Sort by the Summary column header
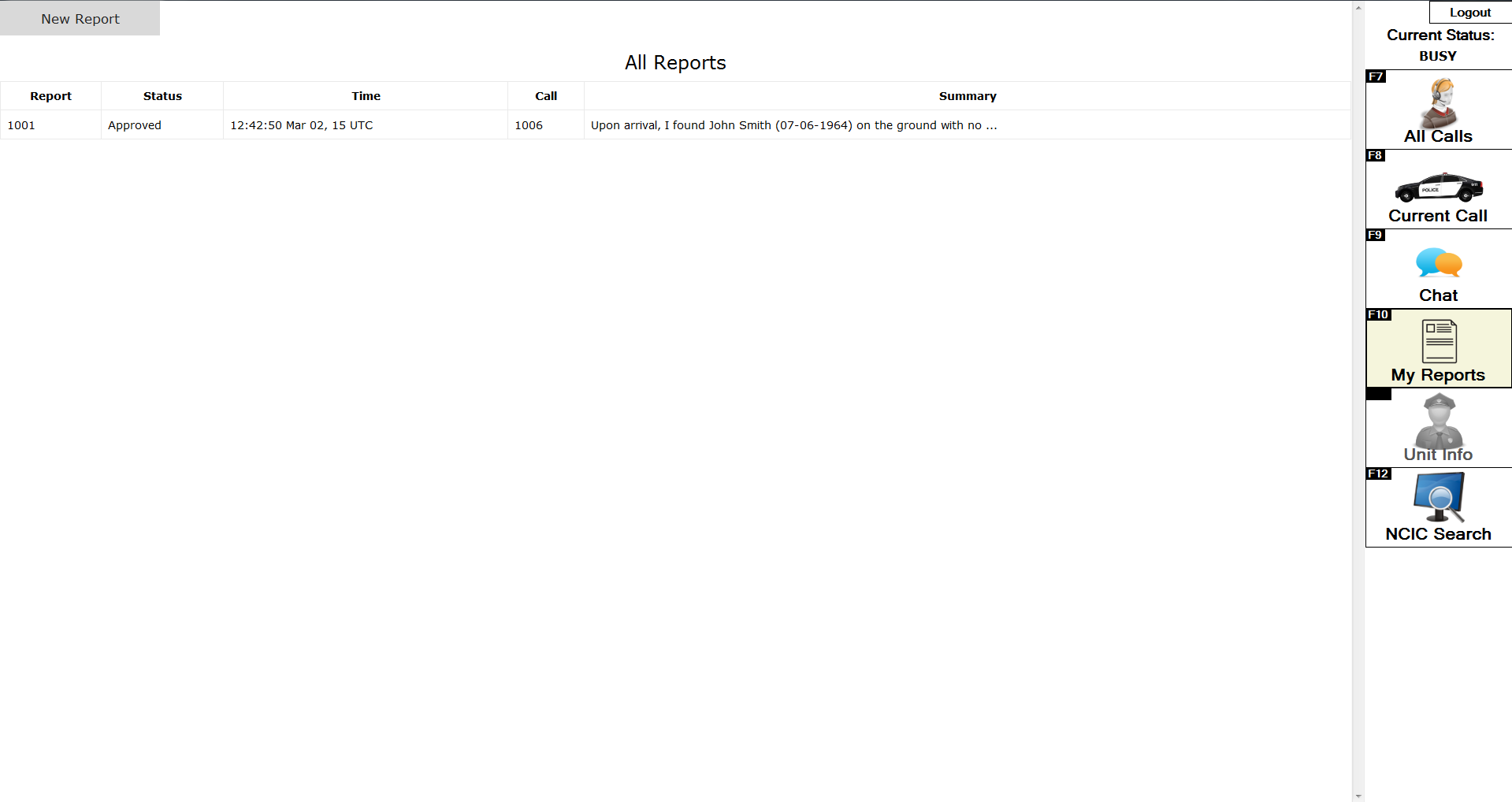 [x=968, y=96]
